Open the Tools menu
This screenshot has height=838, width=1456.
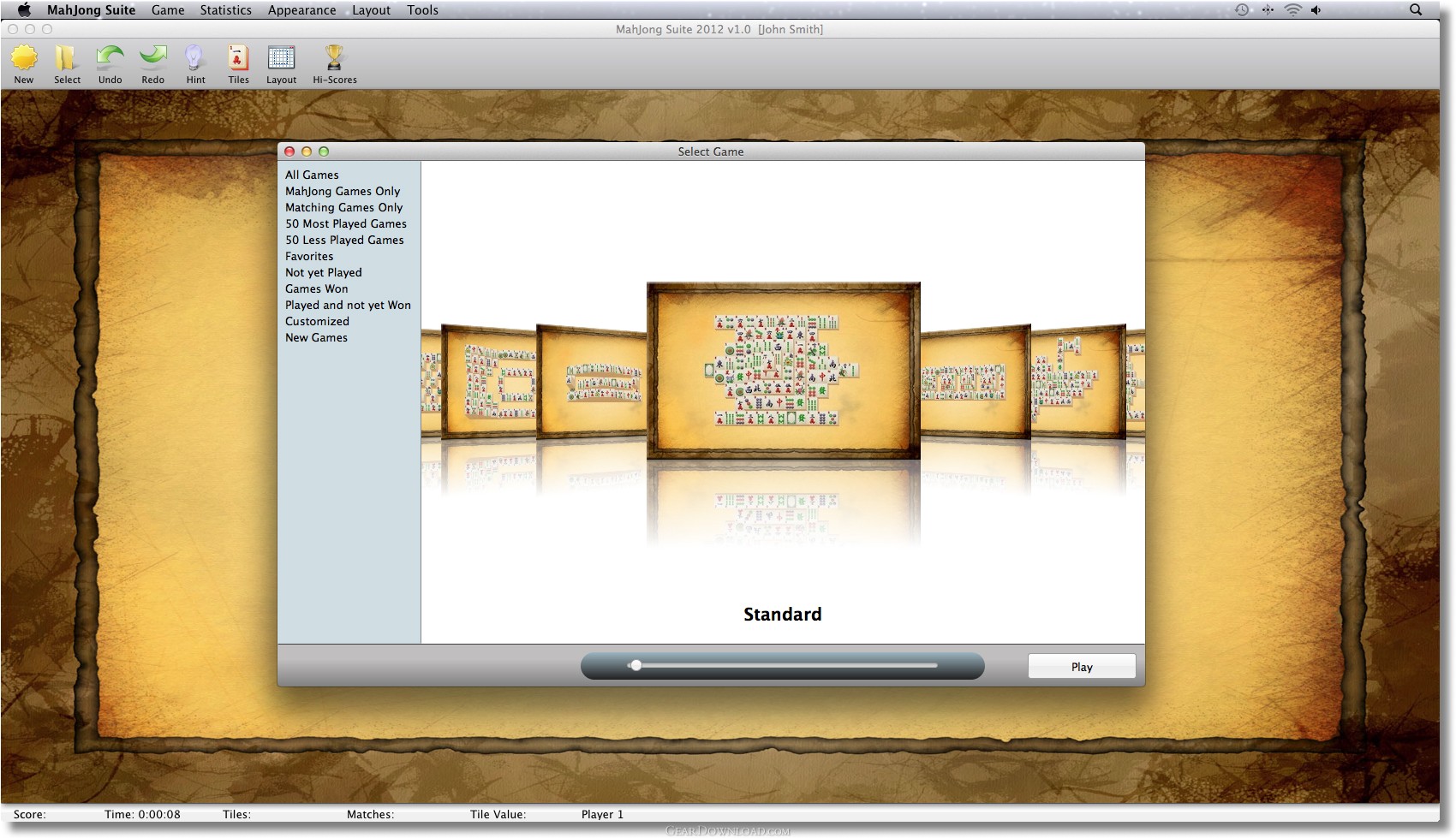coord(422,10)
